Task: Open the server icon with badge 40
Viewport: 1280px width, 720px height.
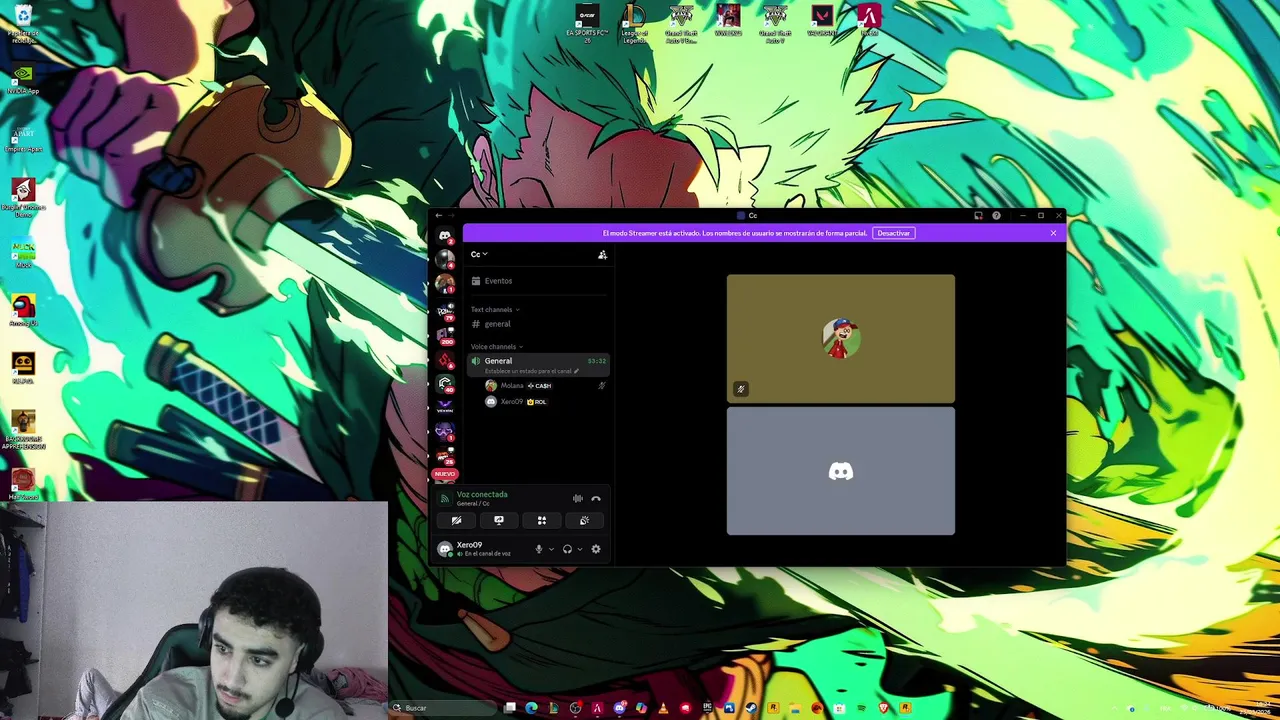Action: (x=445, y=383)
